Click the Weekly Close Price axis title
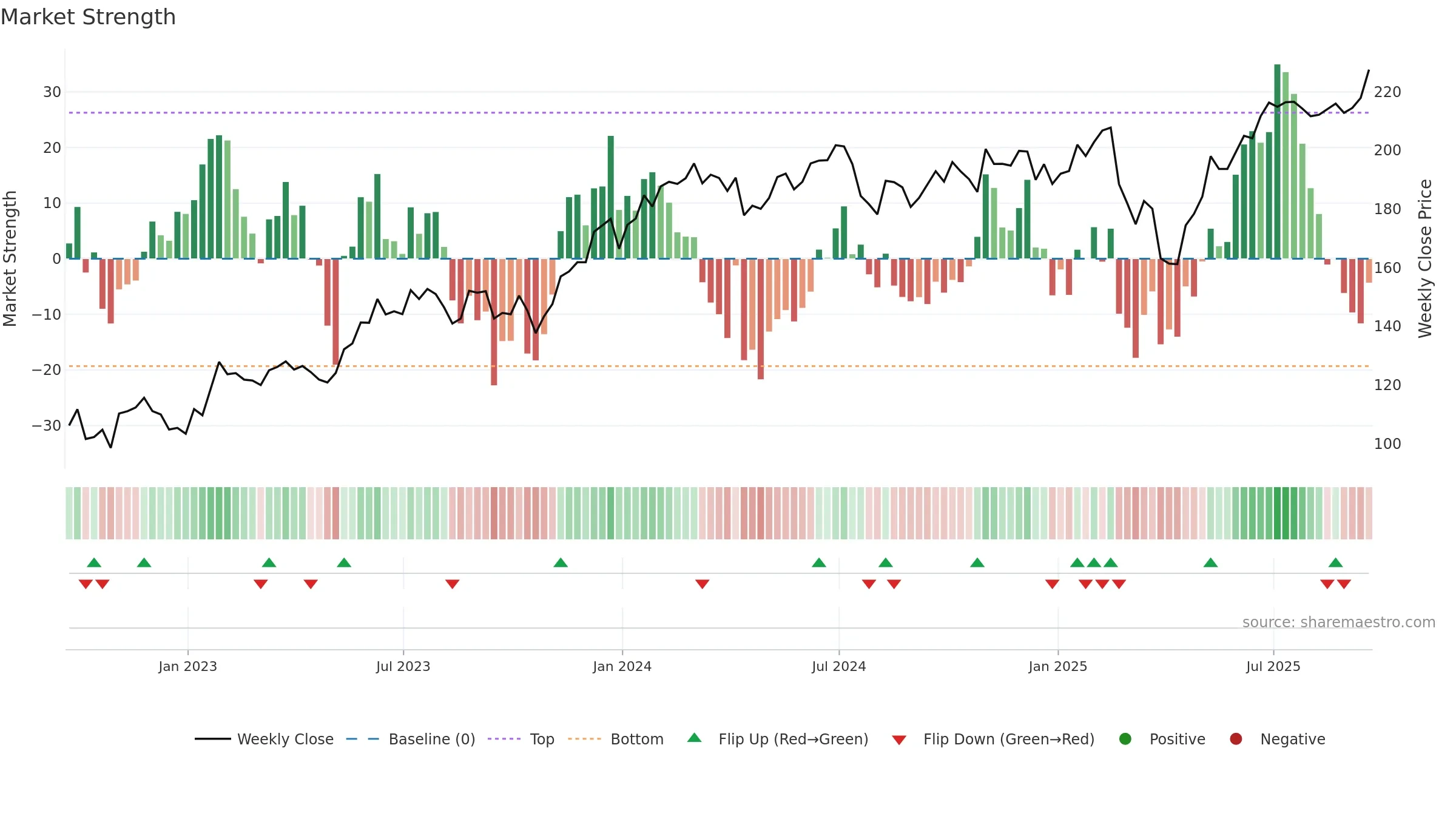Image resolution: width=1456 pixels, height=819 pixels. pyautogui.click(x=1425, y=258)
